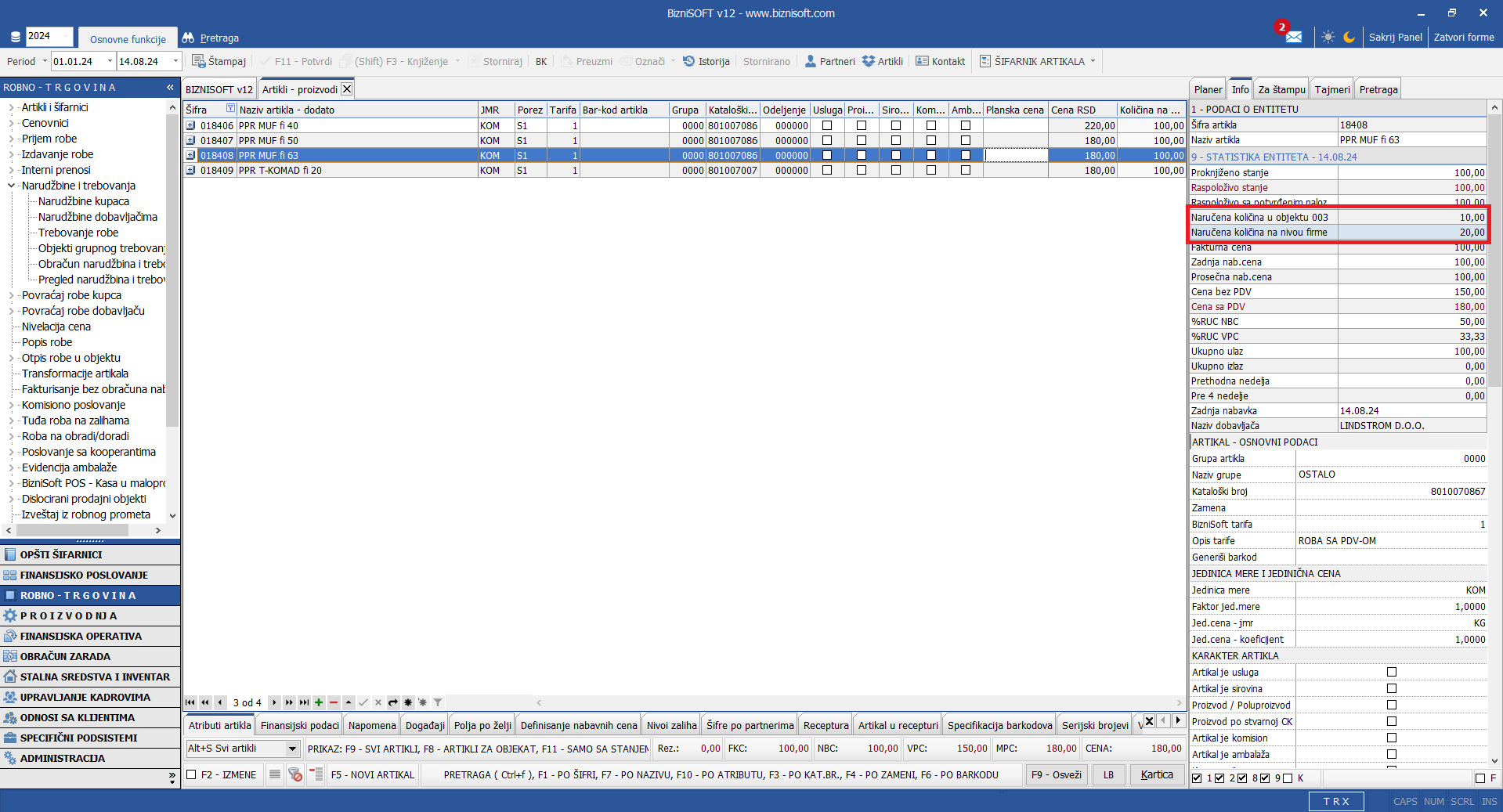Switch to the Finansijski podaci tab
The width and height of the screenshot is (1503, 812).
(x=299, y=725)
